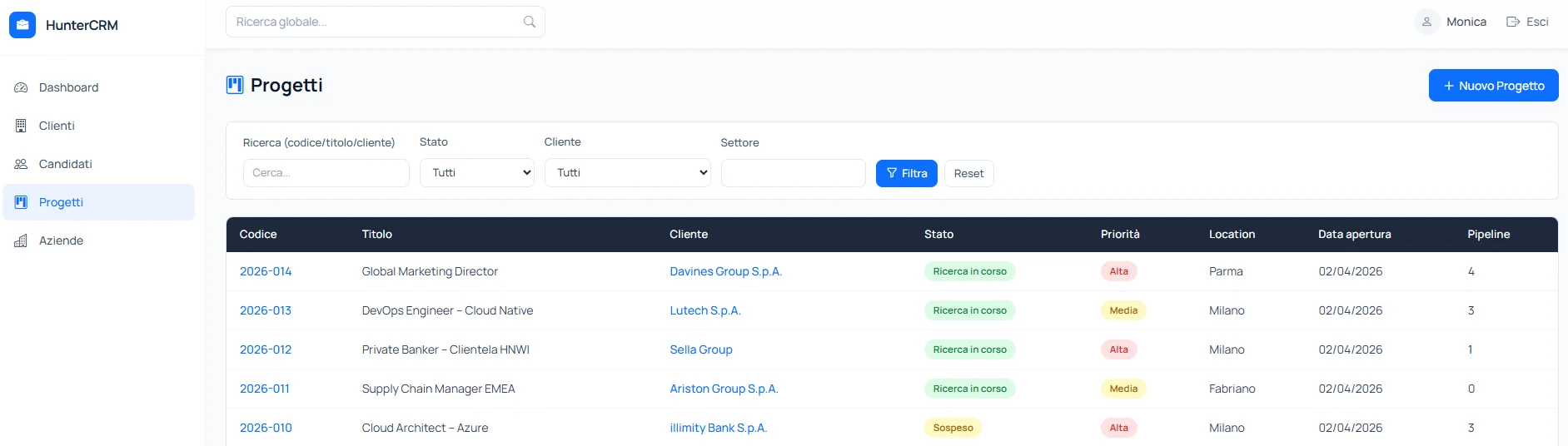Click the Nuovo Progetto button
This screenshot has width=1568, height=446.
[x=1494, y=86]
